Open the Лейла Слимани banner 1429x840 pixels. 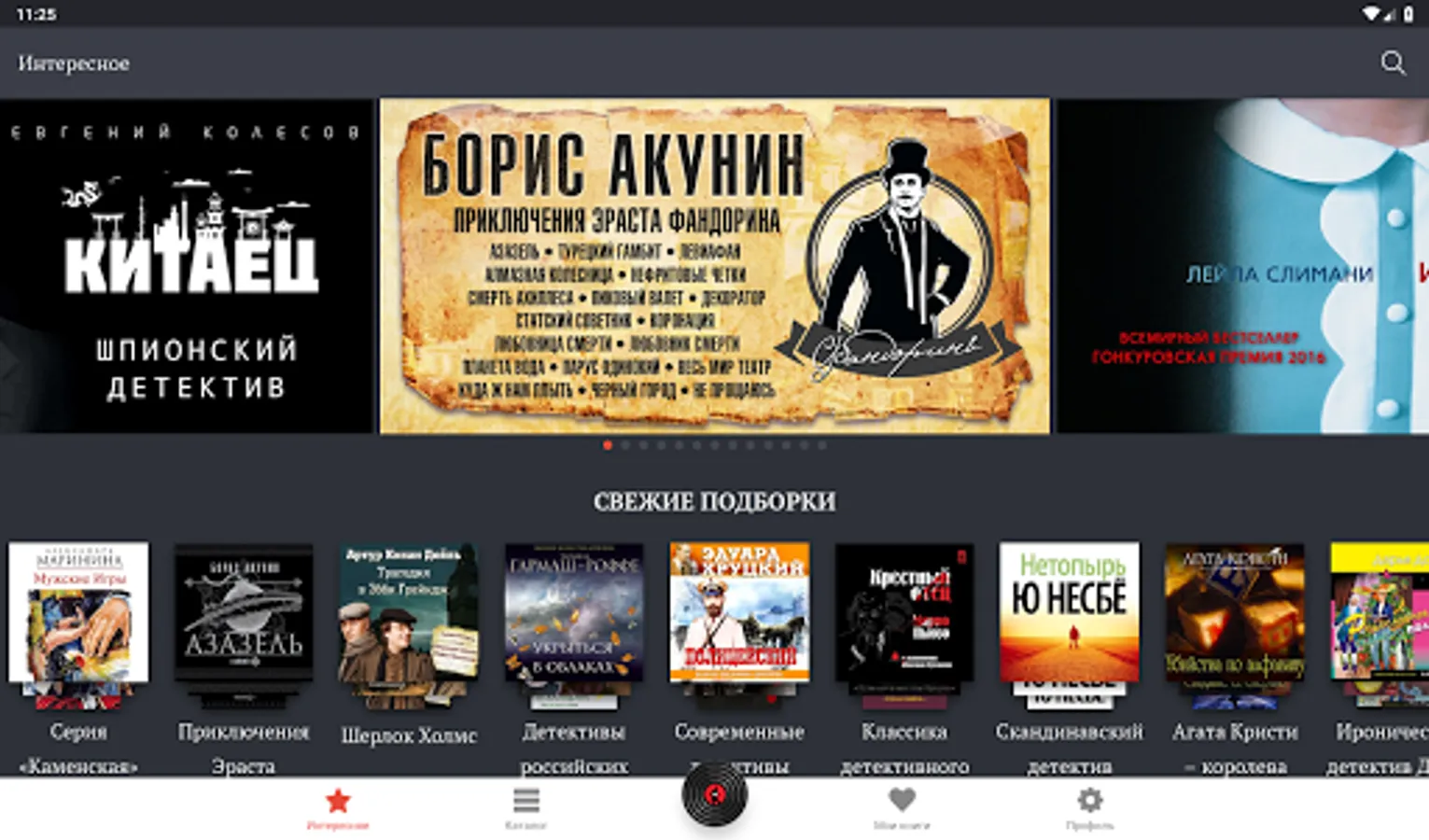[1242, 266]
